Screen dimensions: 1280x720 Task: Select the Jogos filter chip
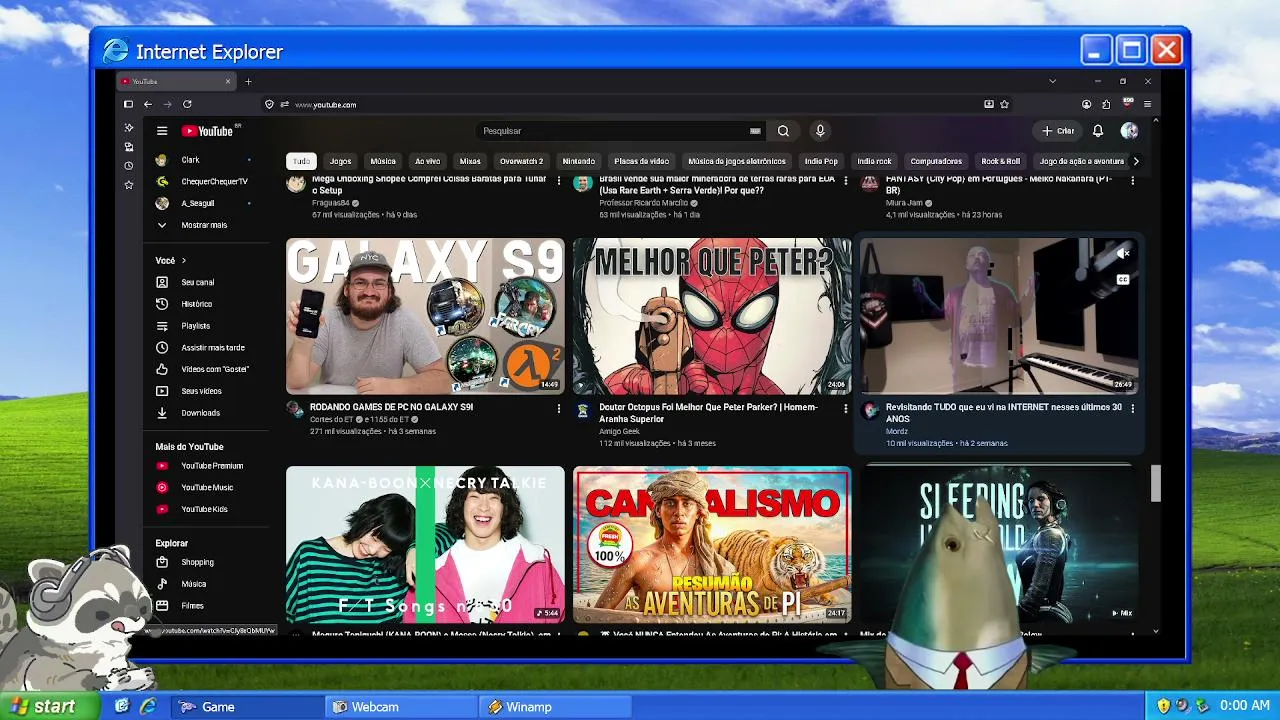click(340, 161)
